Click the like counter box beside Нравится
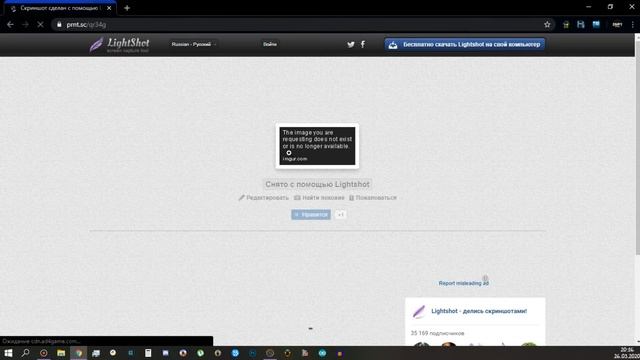Viewport: 640px width, 360px height. point(340,215)
